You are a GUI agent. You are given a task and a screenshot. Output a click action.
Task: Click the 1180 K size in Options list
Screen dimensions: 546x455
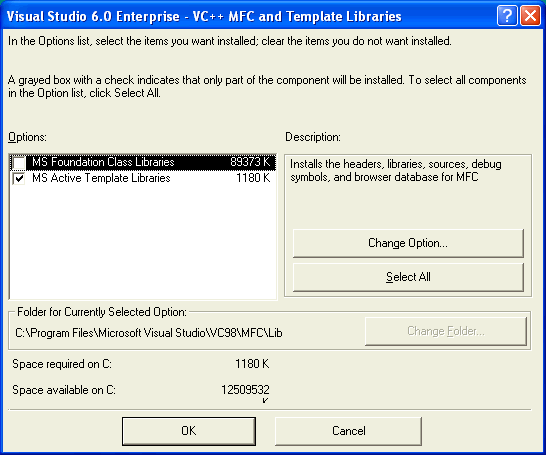253,178
